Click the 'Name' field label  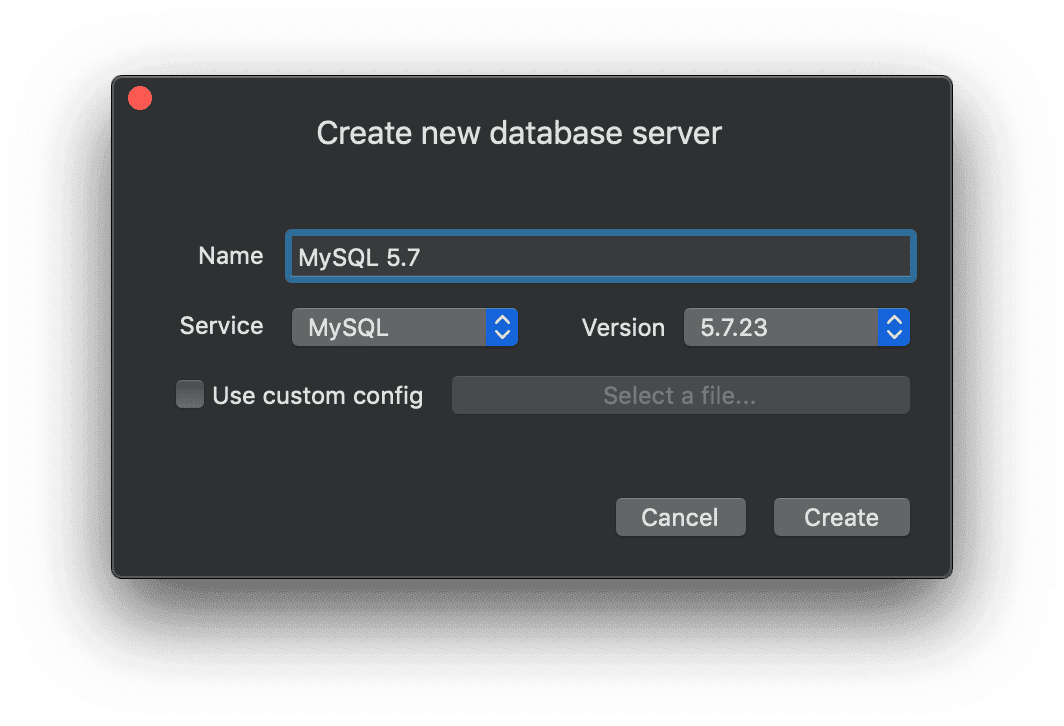tap(231, 256)
